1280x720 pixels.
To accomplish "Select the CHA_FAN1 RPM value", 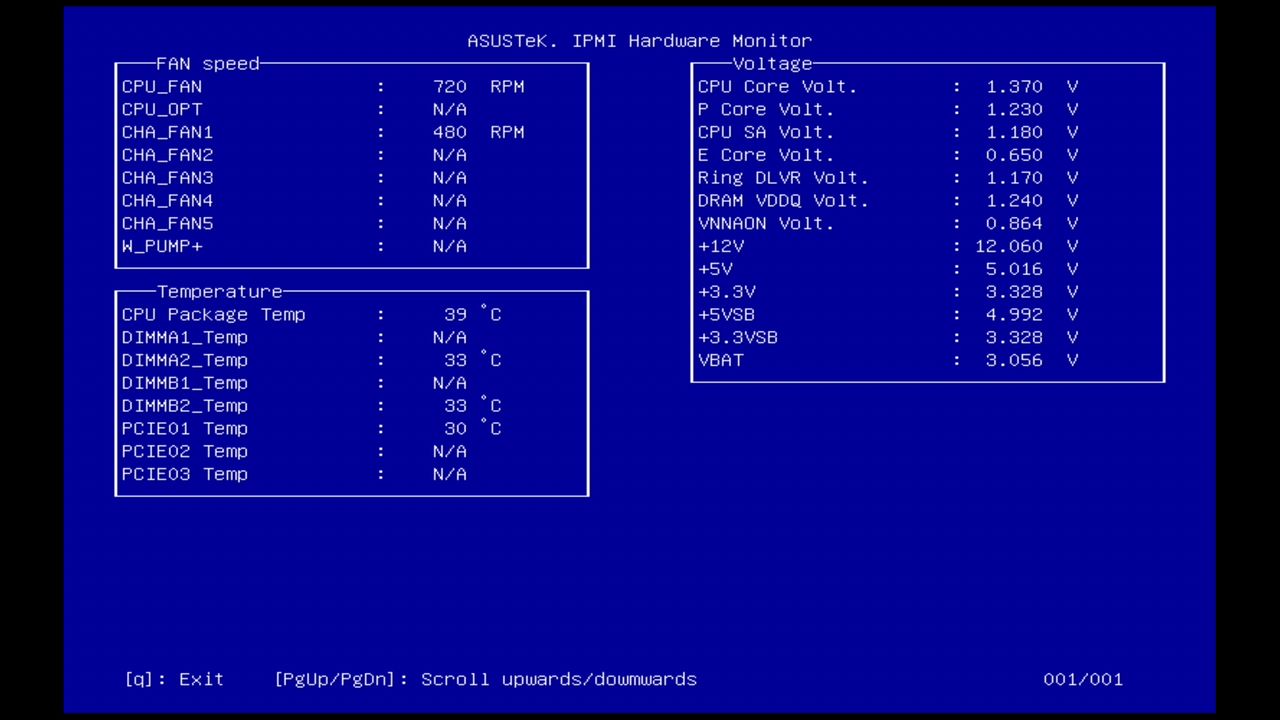I will [448, 131].
